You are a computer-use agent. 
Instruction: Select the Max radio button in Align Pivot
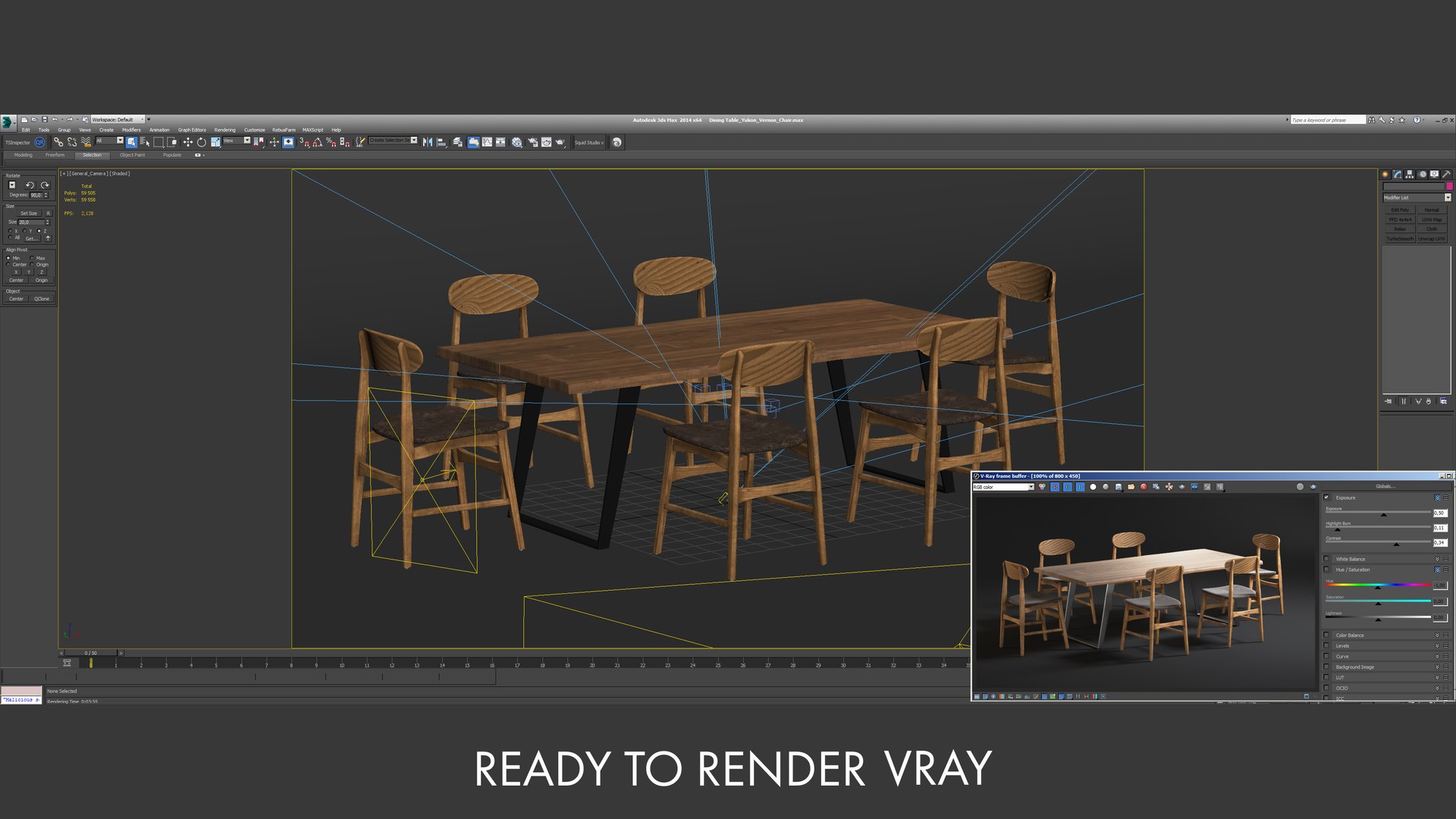coord(32,258)
